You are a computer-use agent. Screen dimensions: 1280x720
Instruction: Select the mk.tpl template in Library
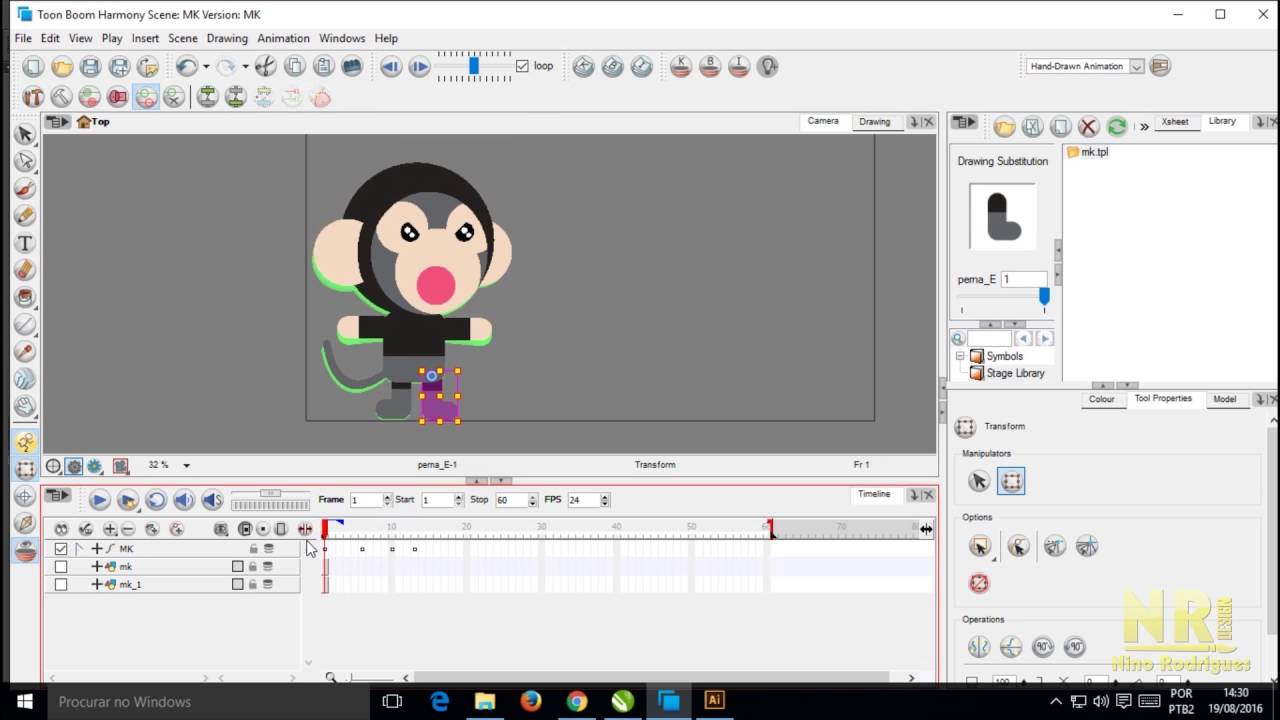point(1087,152)
